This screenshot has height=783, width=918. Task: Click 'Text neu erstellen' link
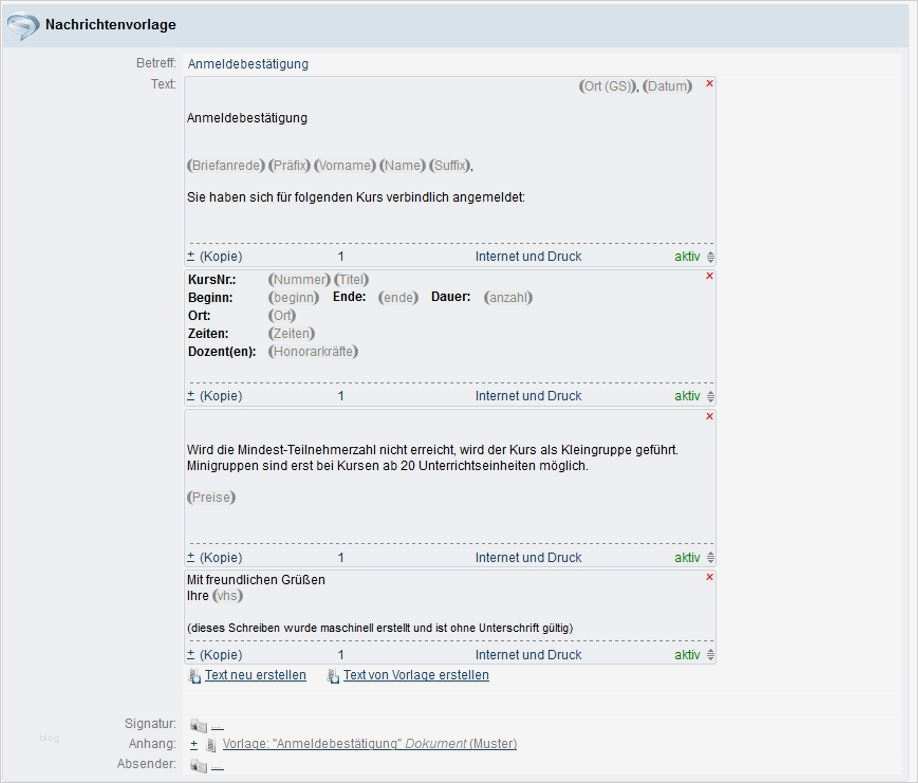click(255, 675)
